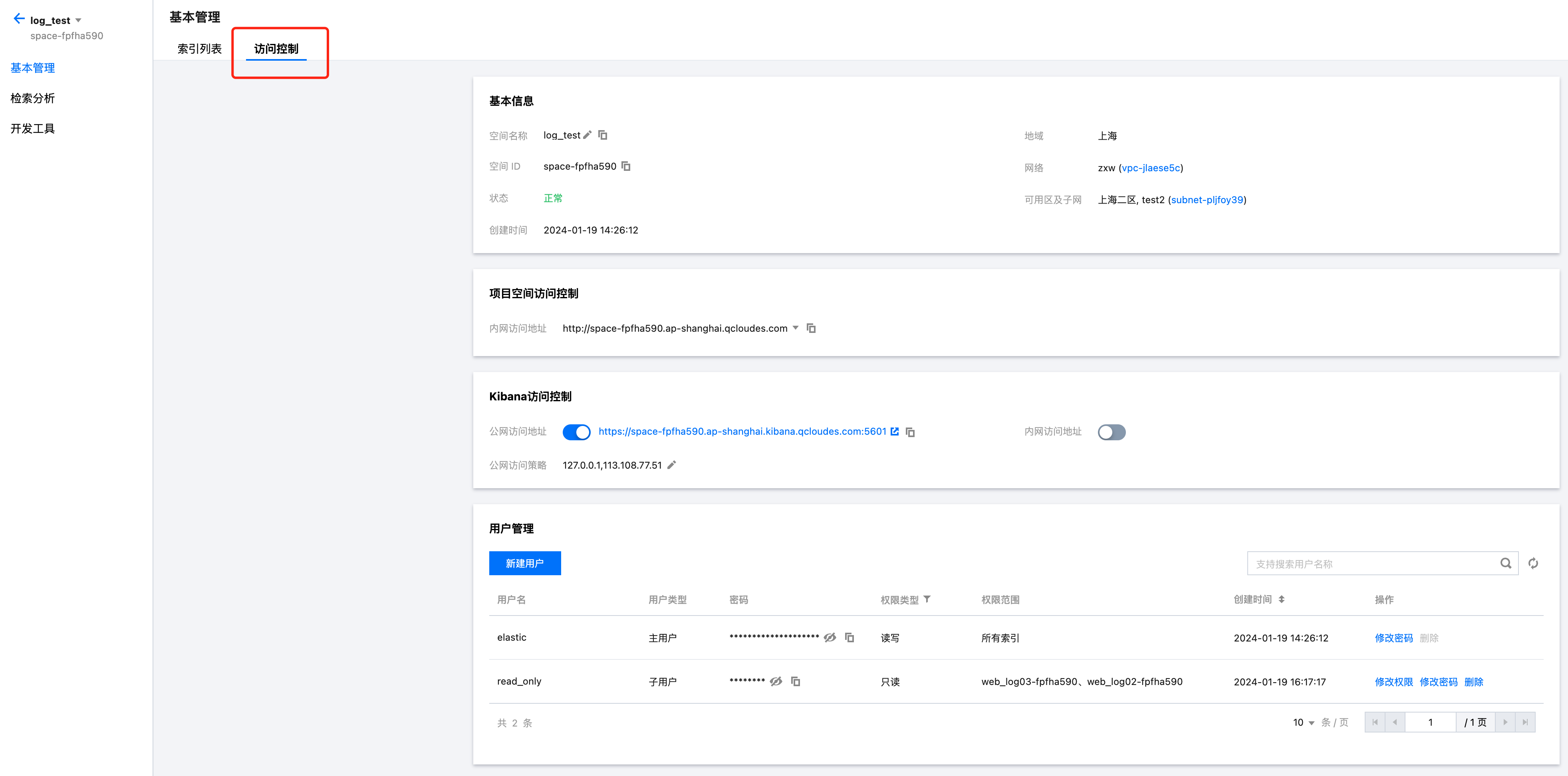Click the 新建用户 button
The height and width of the screenshot is (776, 1568).
coord(524,563)
